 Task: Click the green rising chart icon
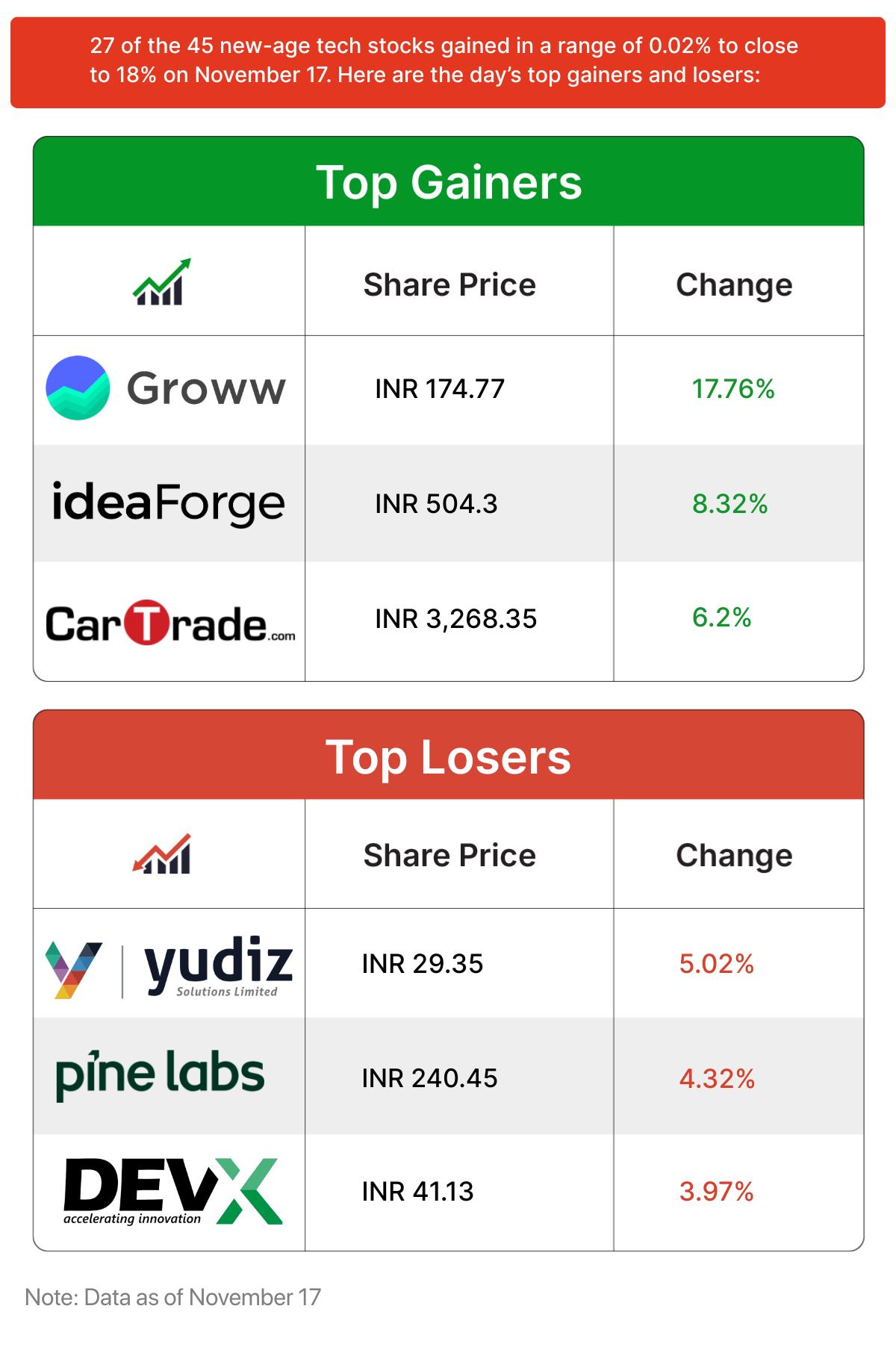coord(162,282)
